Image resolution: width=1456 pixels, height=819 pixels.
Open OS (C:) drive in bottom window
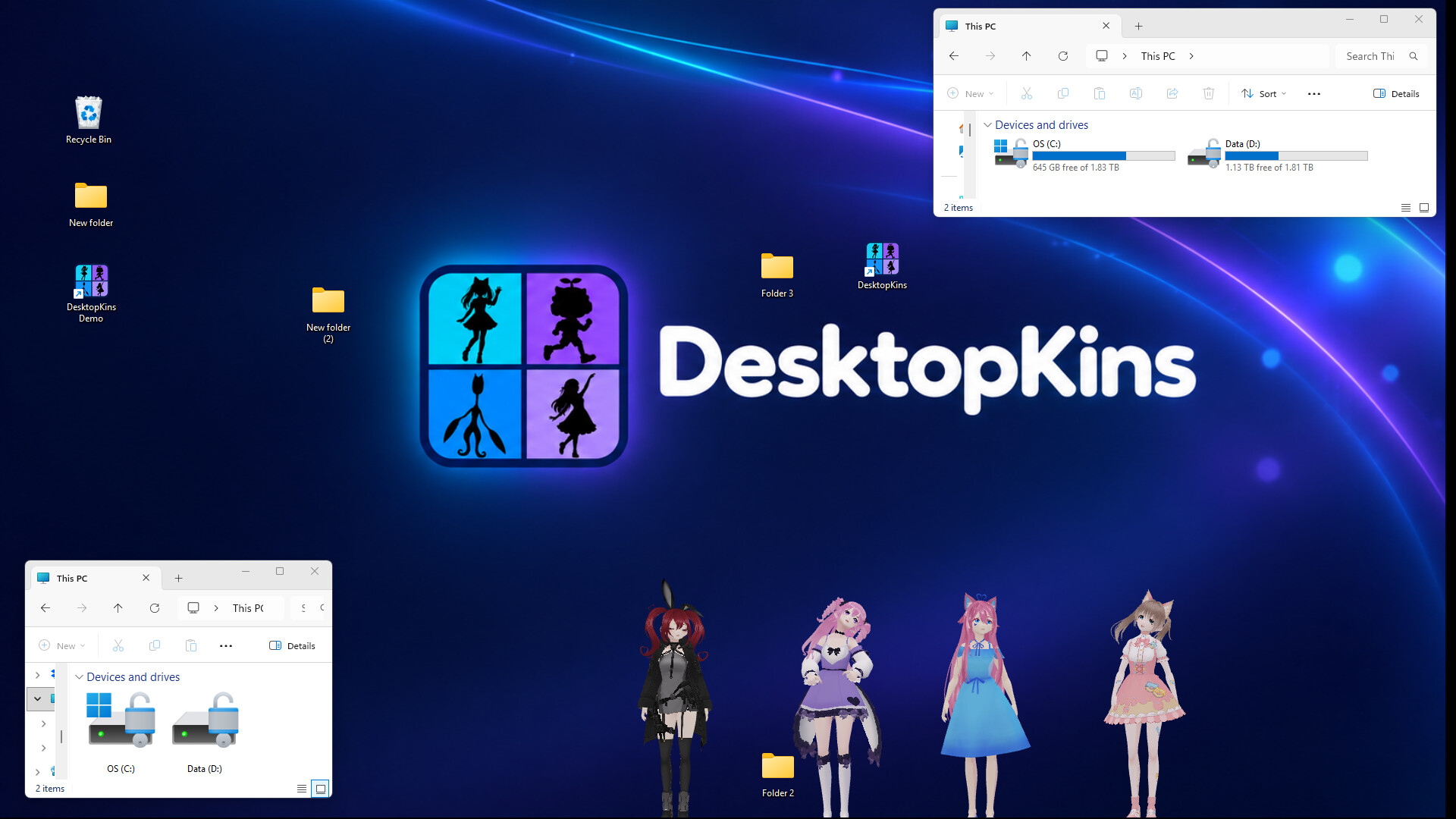(x=121, y=732)
